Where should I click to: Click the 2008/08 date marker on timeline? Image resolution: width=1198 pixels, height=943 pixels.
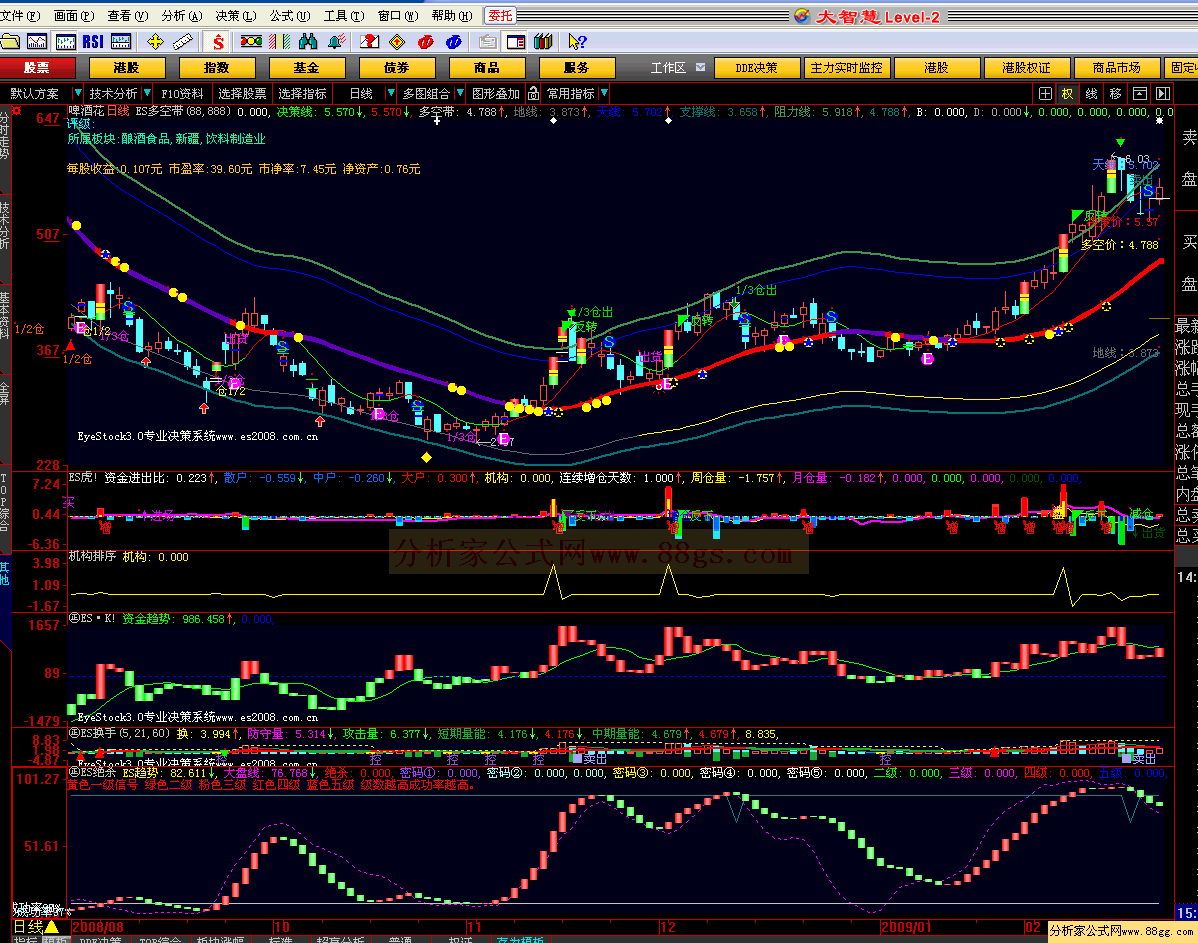[x=98, y=927]
